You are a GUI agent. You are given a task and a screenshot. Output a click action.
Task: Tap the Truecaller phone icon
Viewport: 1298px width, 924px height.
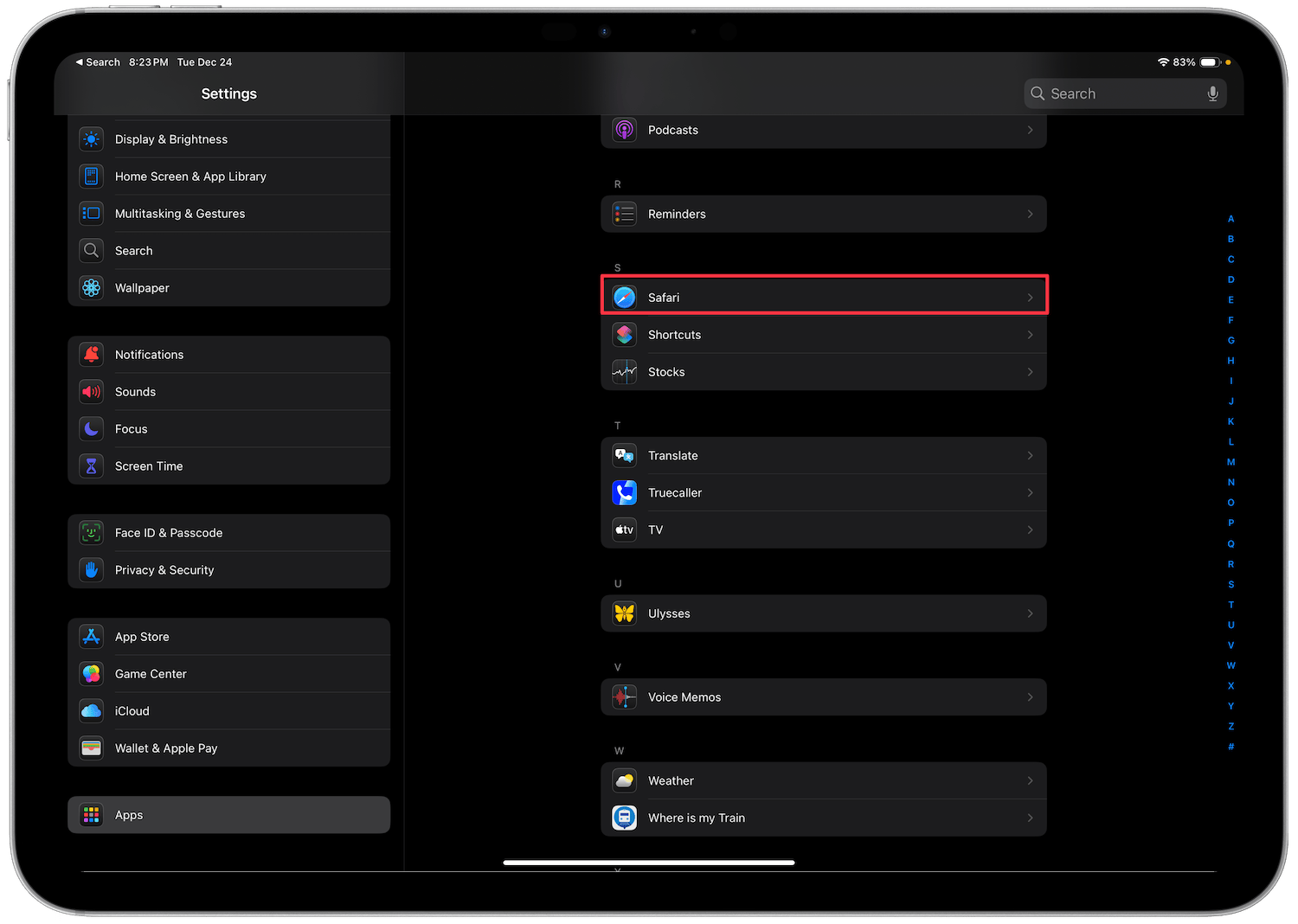point(624,493)
